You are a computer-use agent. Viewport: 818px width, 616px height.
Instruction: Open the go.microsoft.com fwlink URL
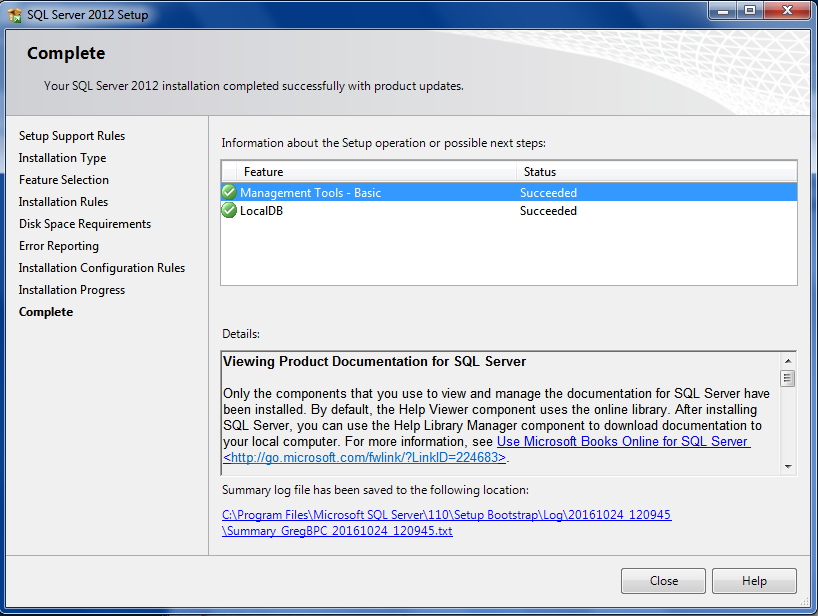pyautogui.click(x=365, y=457)
